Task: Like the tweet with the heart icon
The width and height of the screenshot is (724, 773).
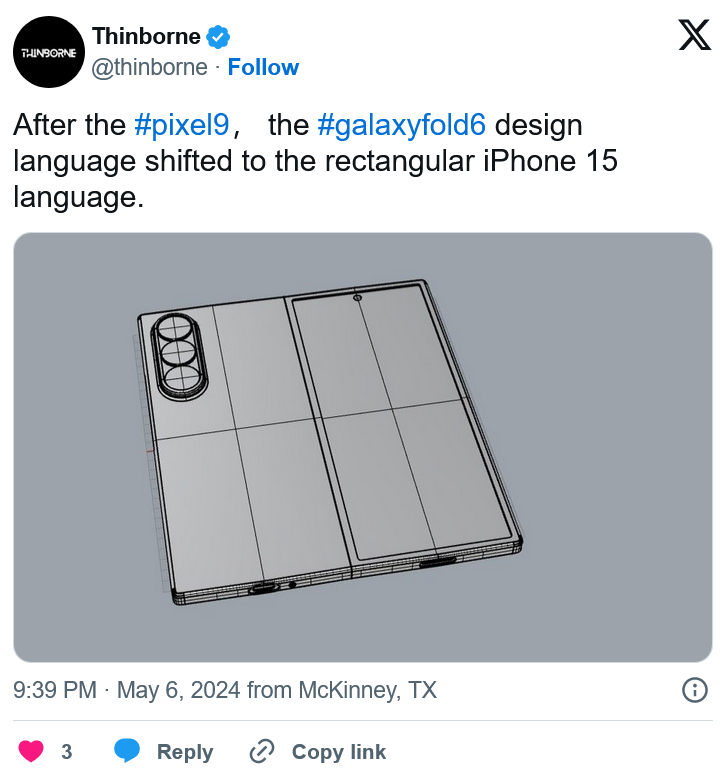Action: pyautogui.click(x=31, y=751)
